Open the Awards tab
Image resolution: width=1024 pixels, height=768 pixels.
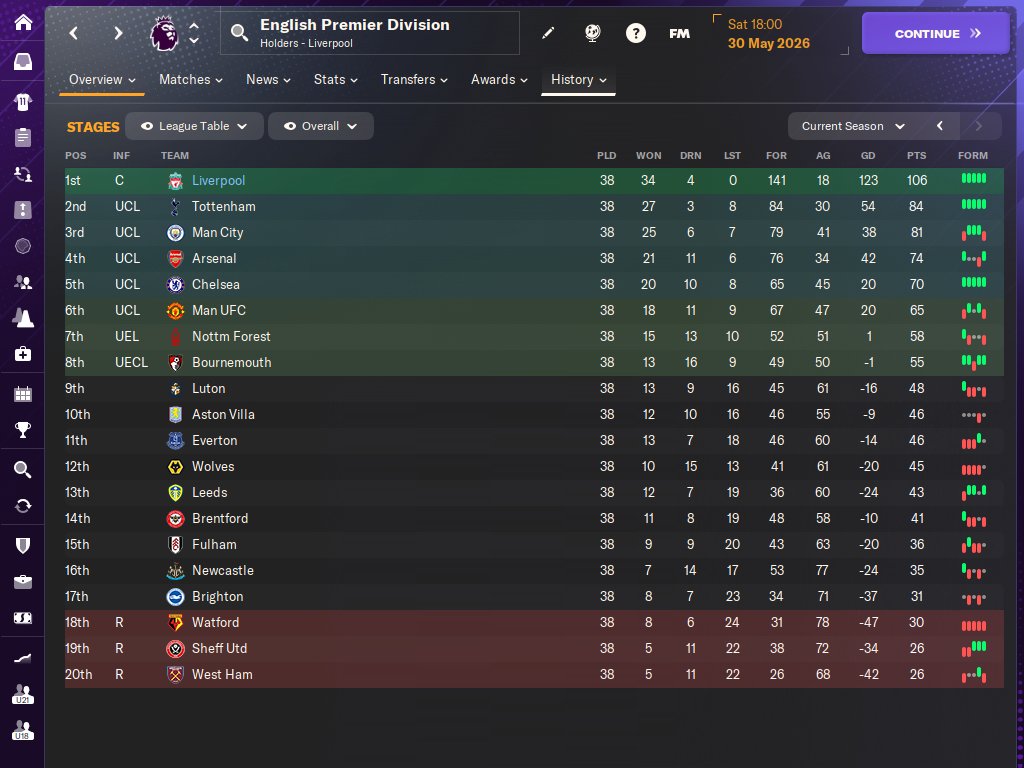(499, 80)
